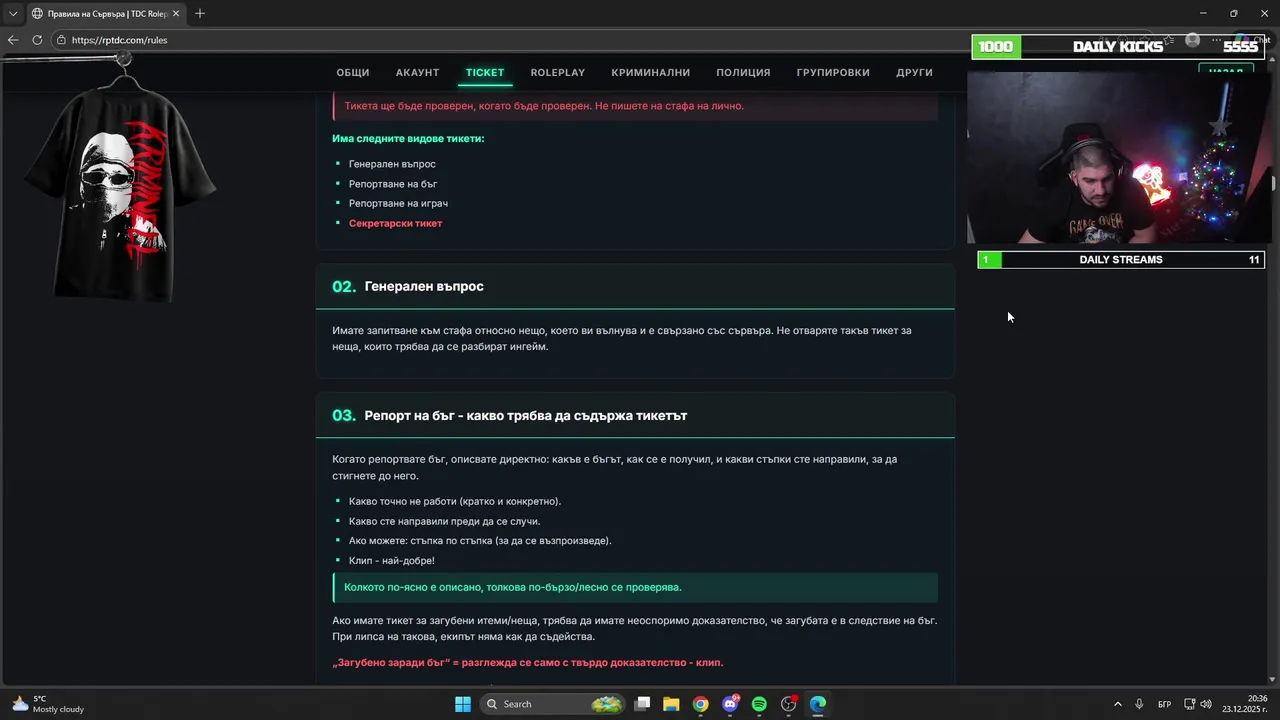The image size is (1280, 720).
Task: Click the DAILY KICKS overlay bar
Action: (x=1118, y=47)
